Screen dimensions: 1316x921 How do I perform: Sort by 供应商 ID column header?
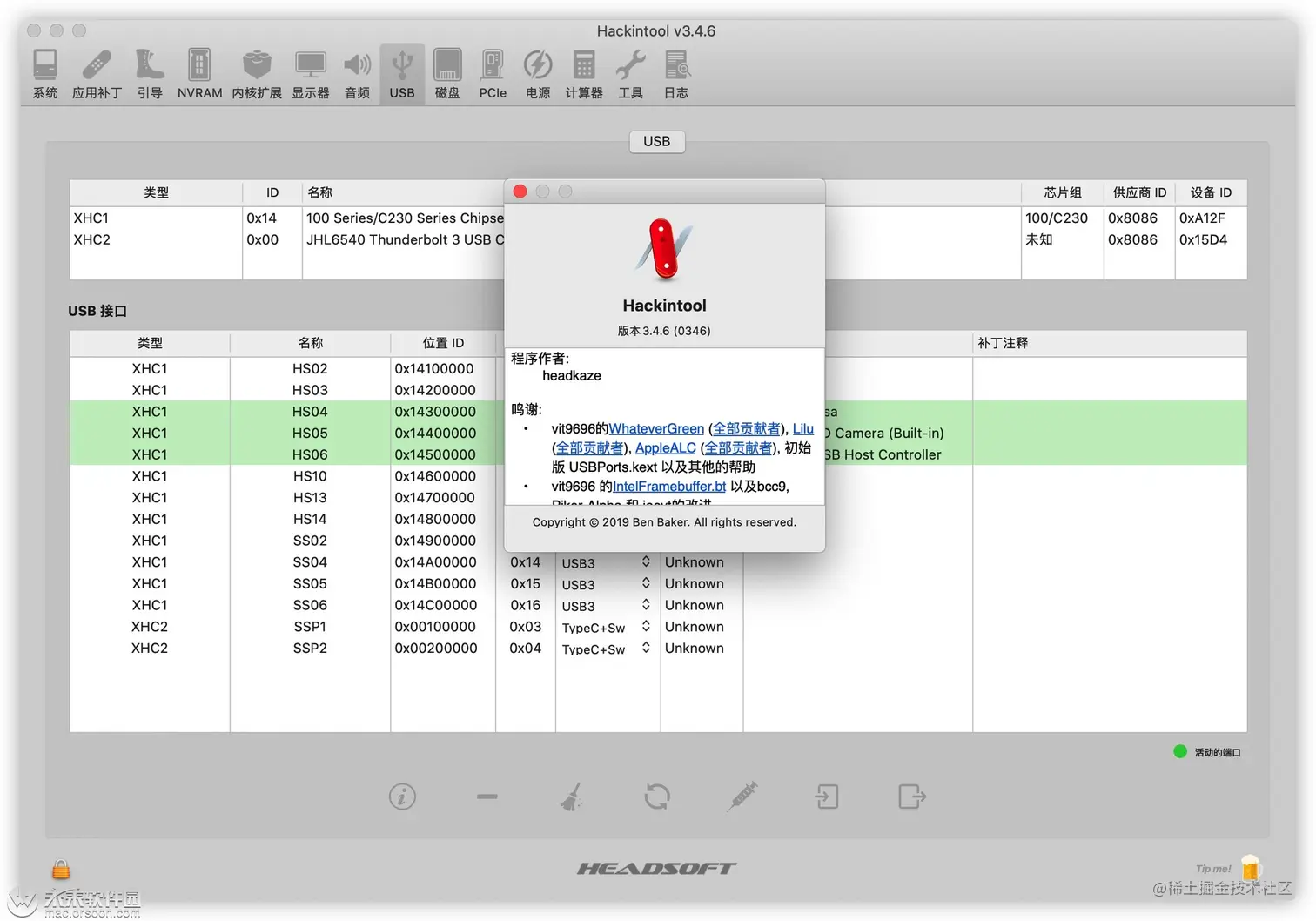[1139, 192]
